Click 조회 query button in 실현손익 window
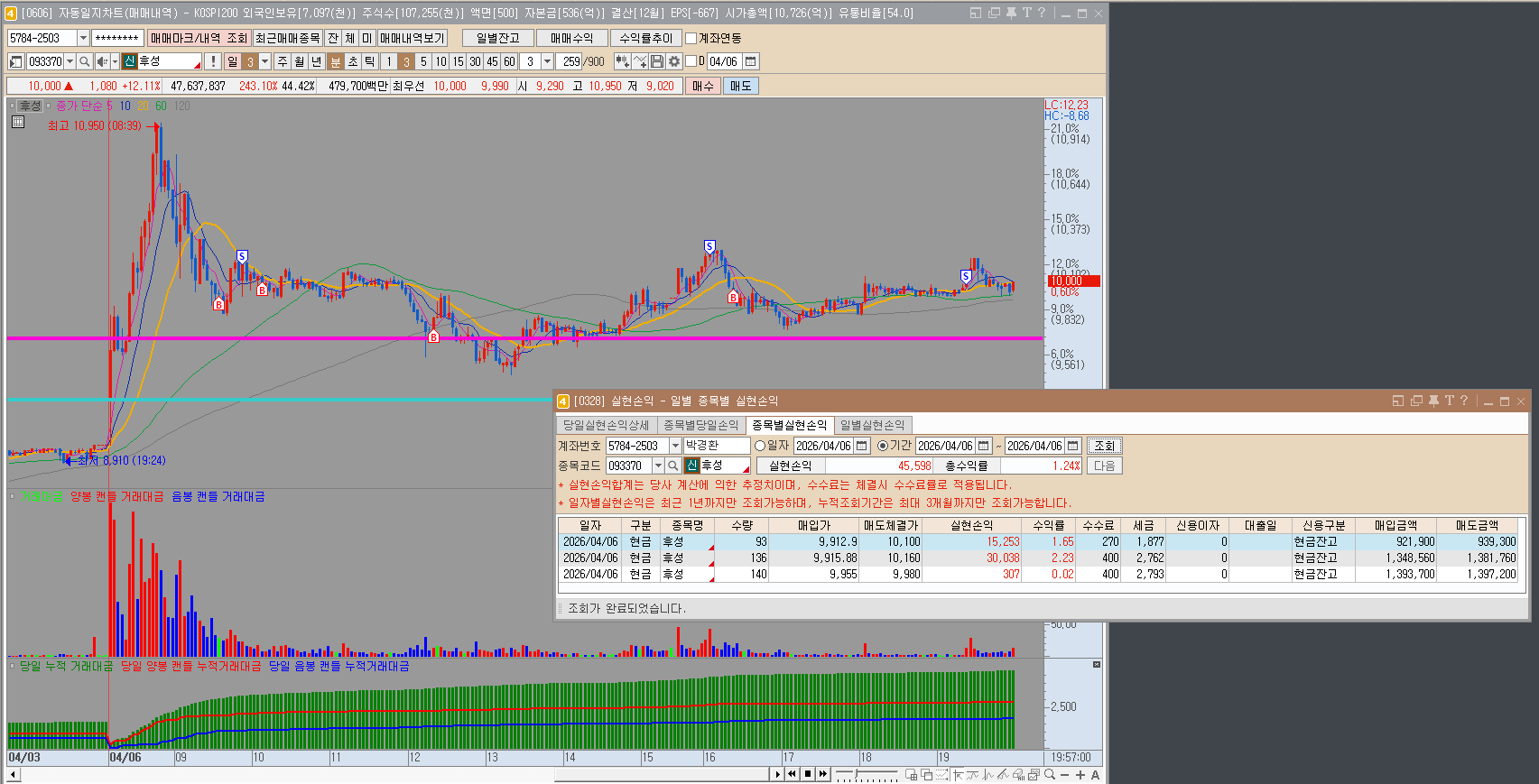Screen dimensions: 1539x784 point(1104,446)
